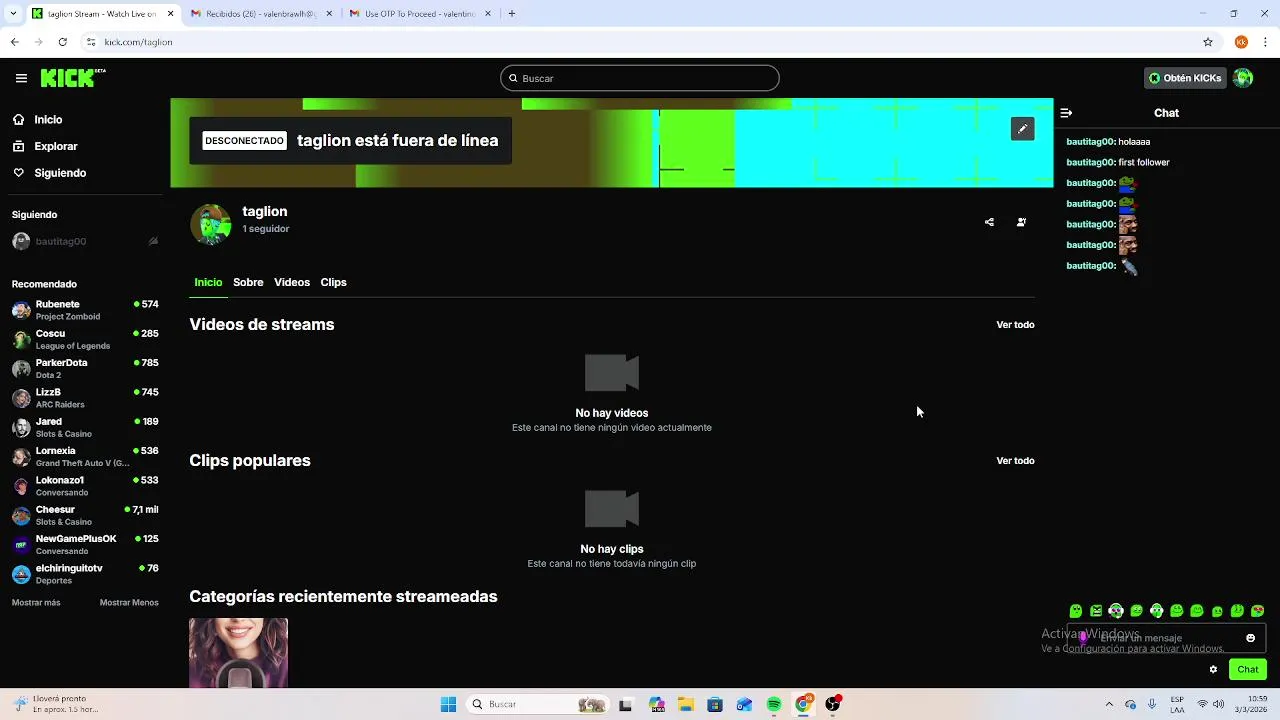Open the clock and date in taskbar

1250,704
